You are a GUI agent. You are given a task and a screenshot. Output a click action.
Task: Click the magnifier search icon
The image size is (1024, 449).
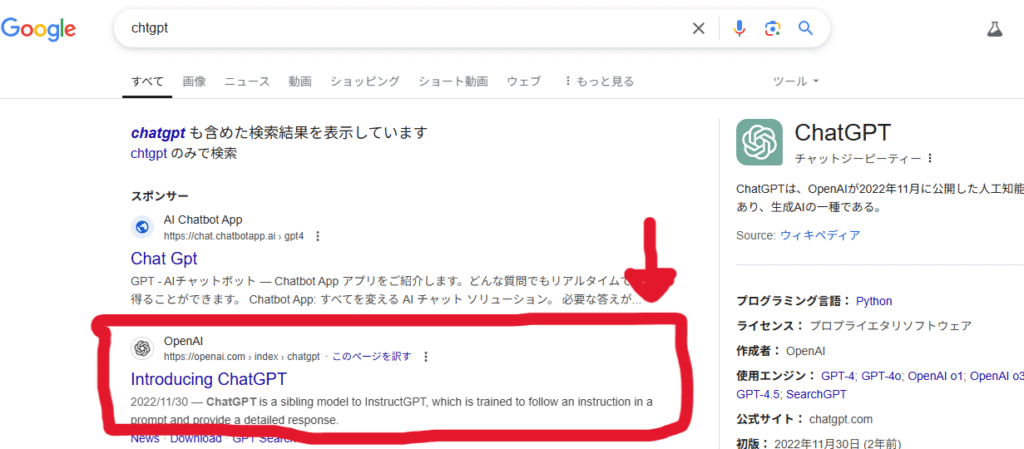tap(806, 28)
